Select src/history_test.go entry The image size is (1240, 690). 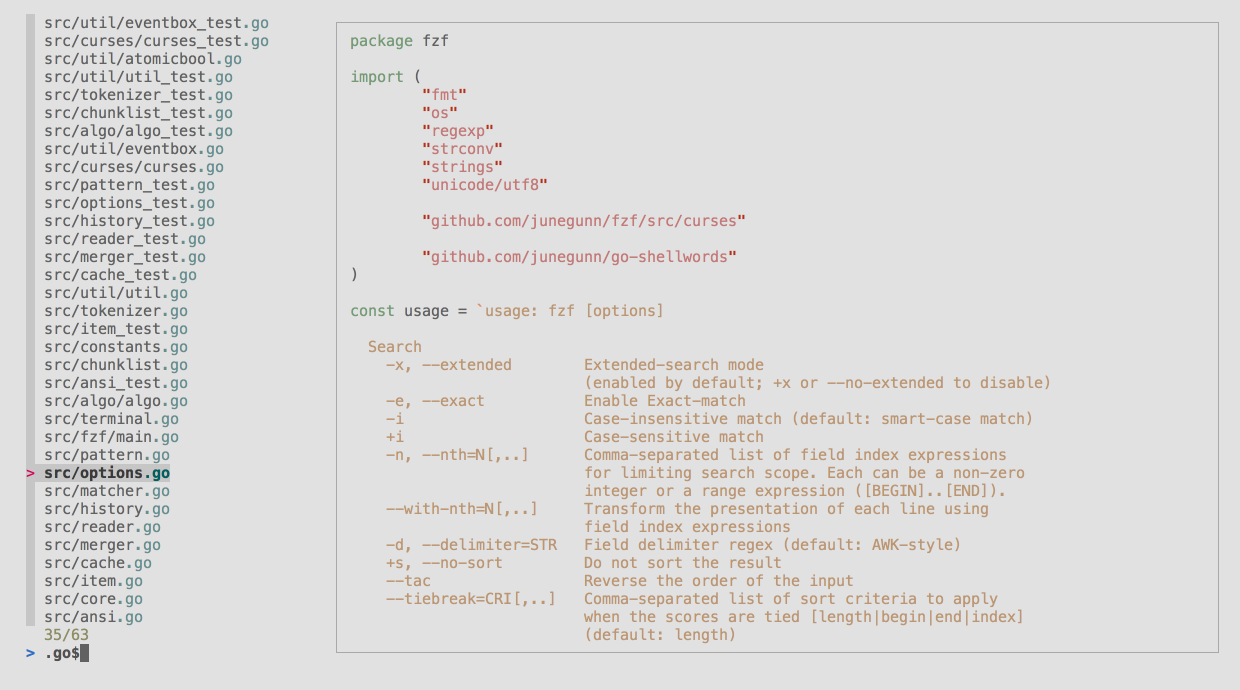click(129, 221)
